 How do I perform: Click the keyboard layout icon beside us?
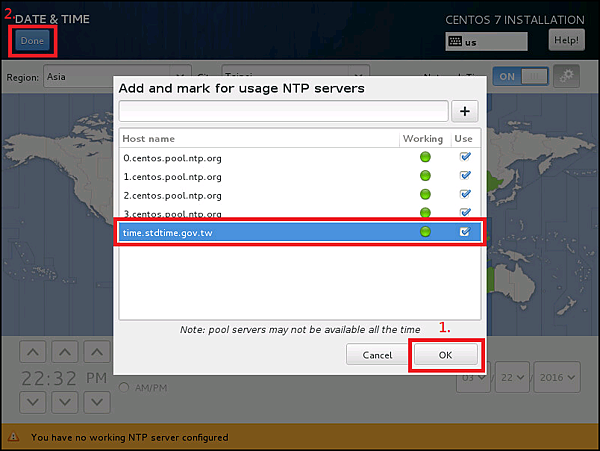coord(455,41)
